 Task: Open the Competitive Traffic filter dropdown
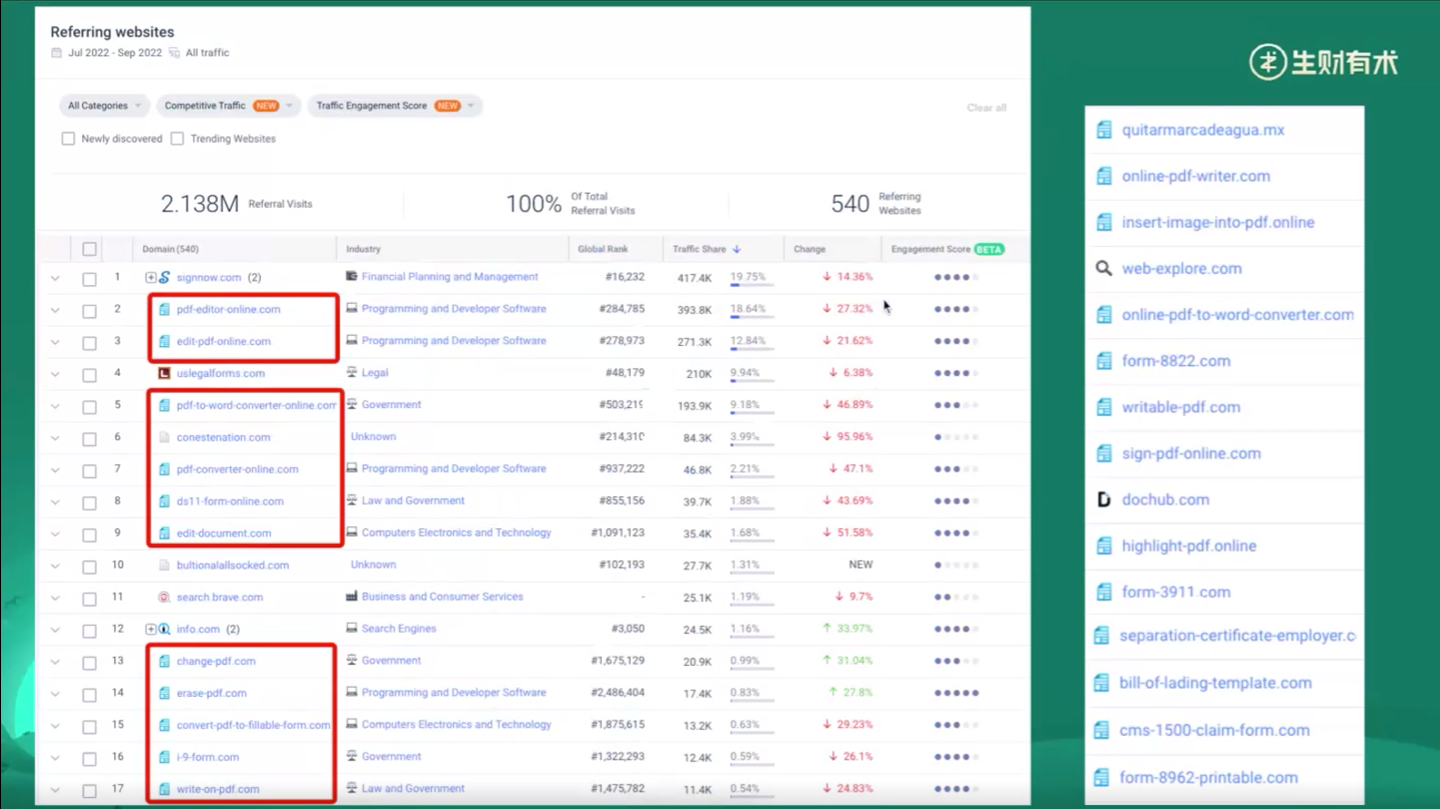point(228,106)
